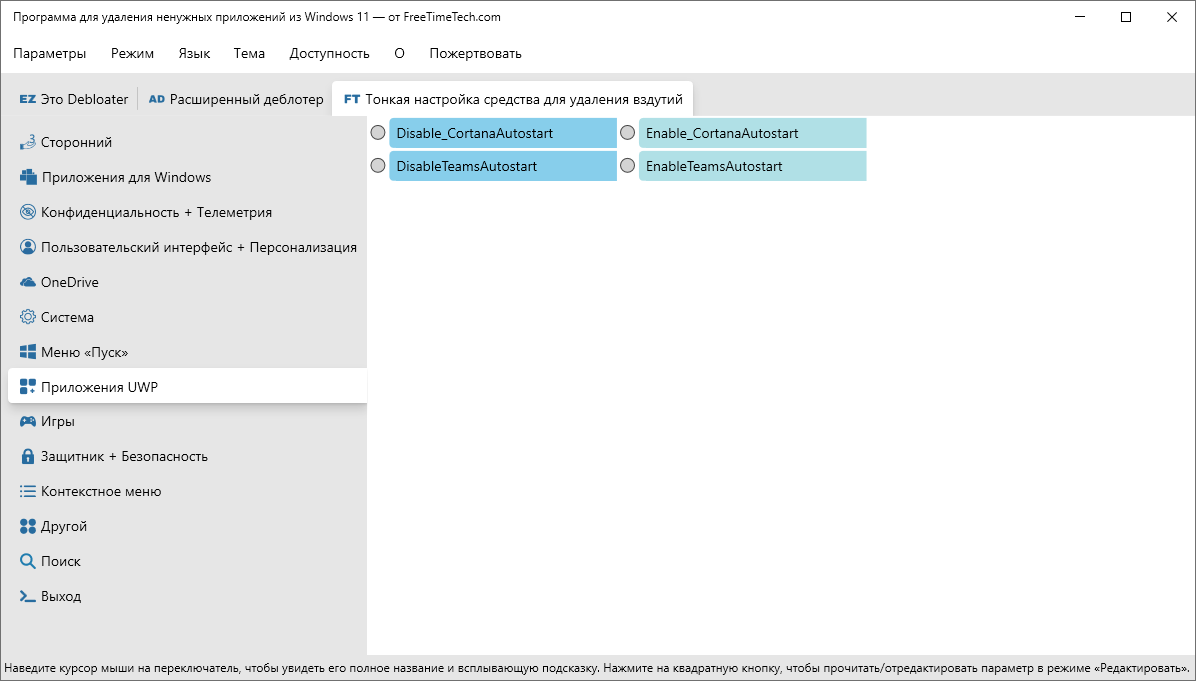1196x681 pixels.
Task: Open the Система gear icon
Action: click(27, 317)
